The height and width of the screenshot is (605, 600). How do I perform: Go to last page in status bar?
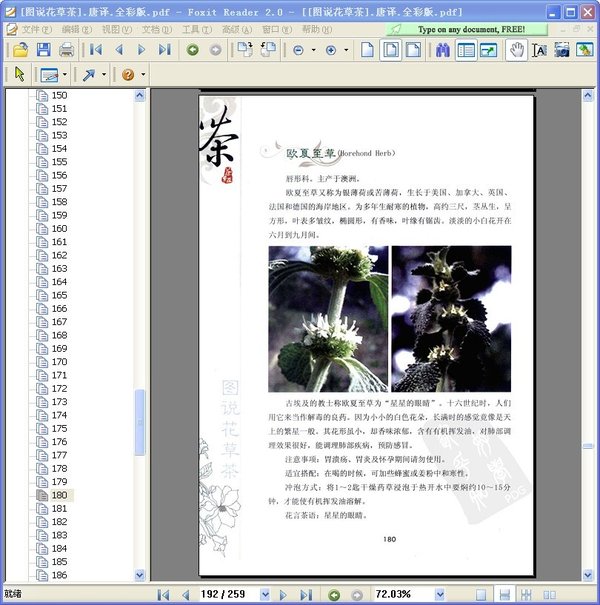pyautogui.click(x=306, y=595)
